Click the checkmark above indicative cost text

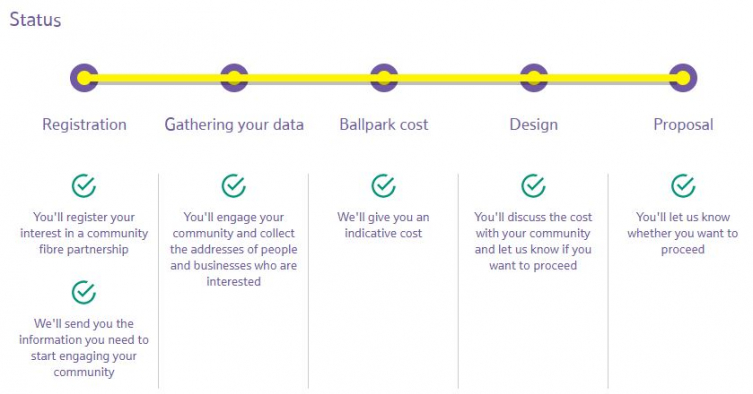point(384,185)
